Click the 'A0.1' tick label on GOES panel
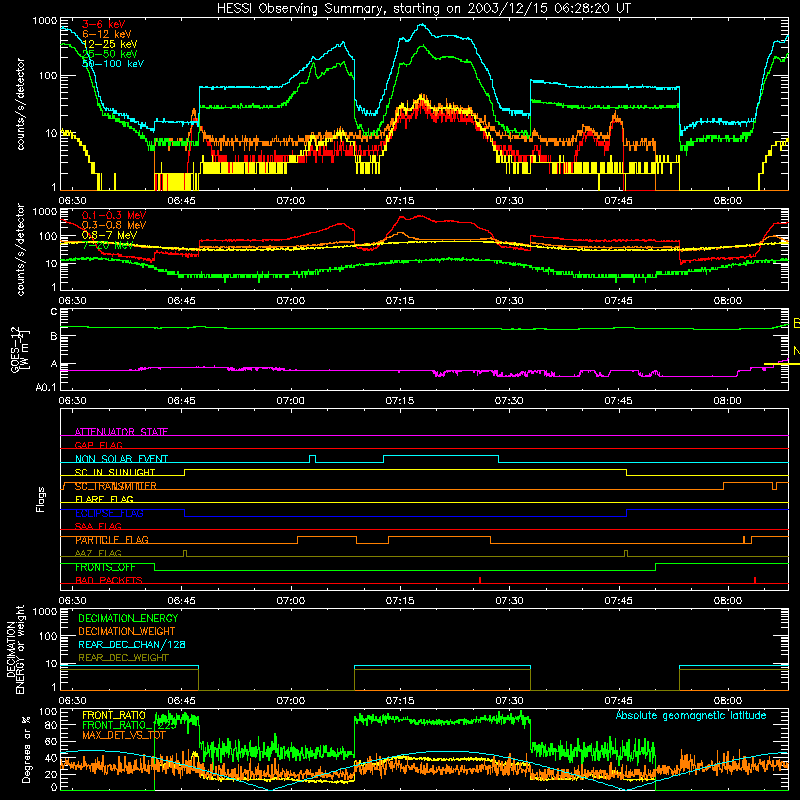Image resolution: width=800 pixels, height=800 pixels. 45,387
